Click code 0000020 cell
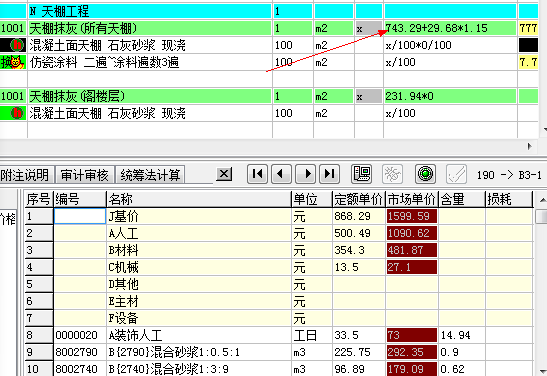Image resolution: width=547 pixels, height=376 pixels. click(80, 335)
